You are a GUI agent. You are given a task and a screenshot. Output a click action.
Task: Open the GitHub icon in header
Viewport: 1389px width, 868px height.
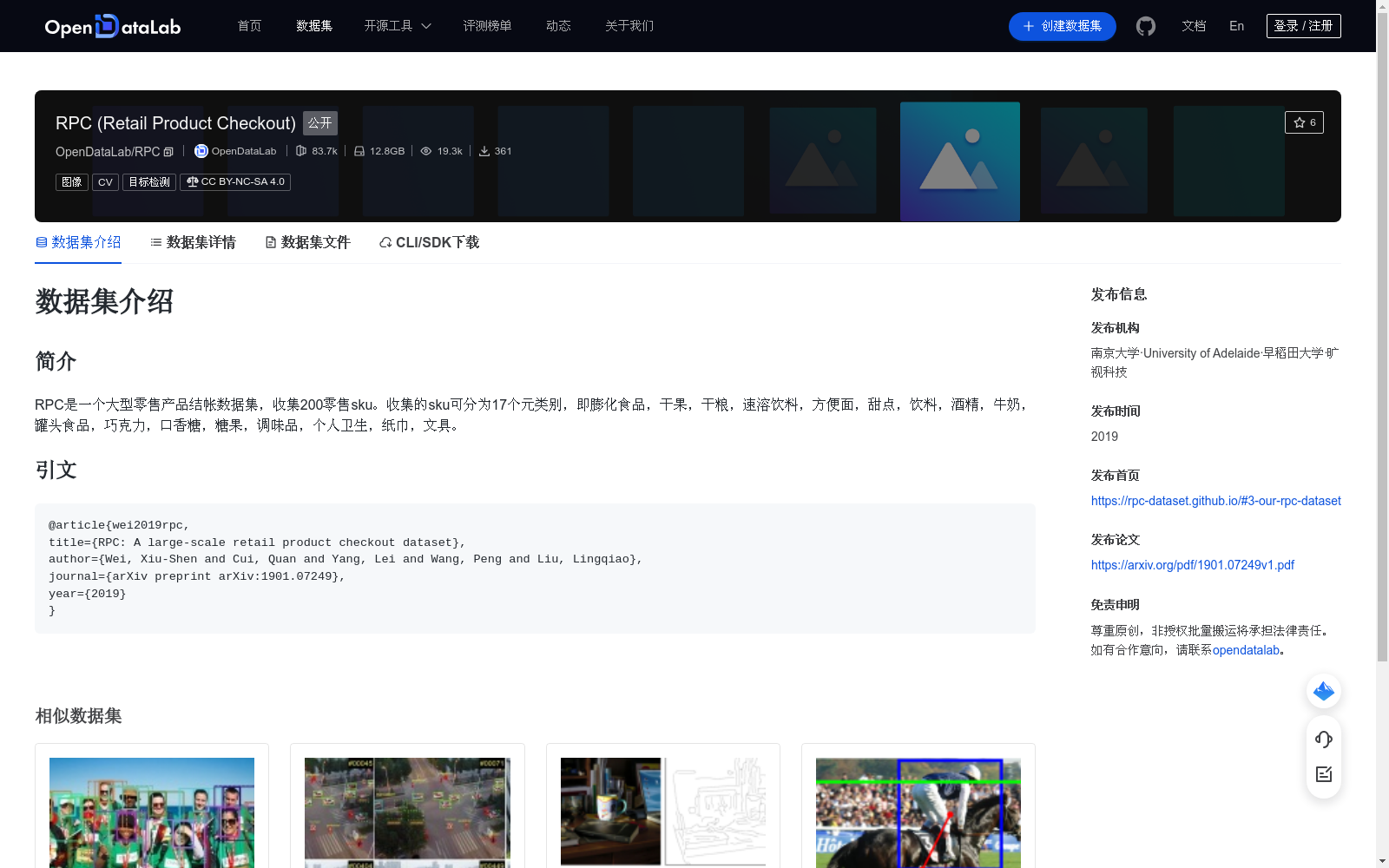1146,26
